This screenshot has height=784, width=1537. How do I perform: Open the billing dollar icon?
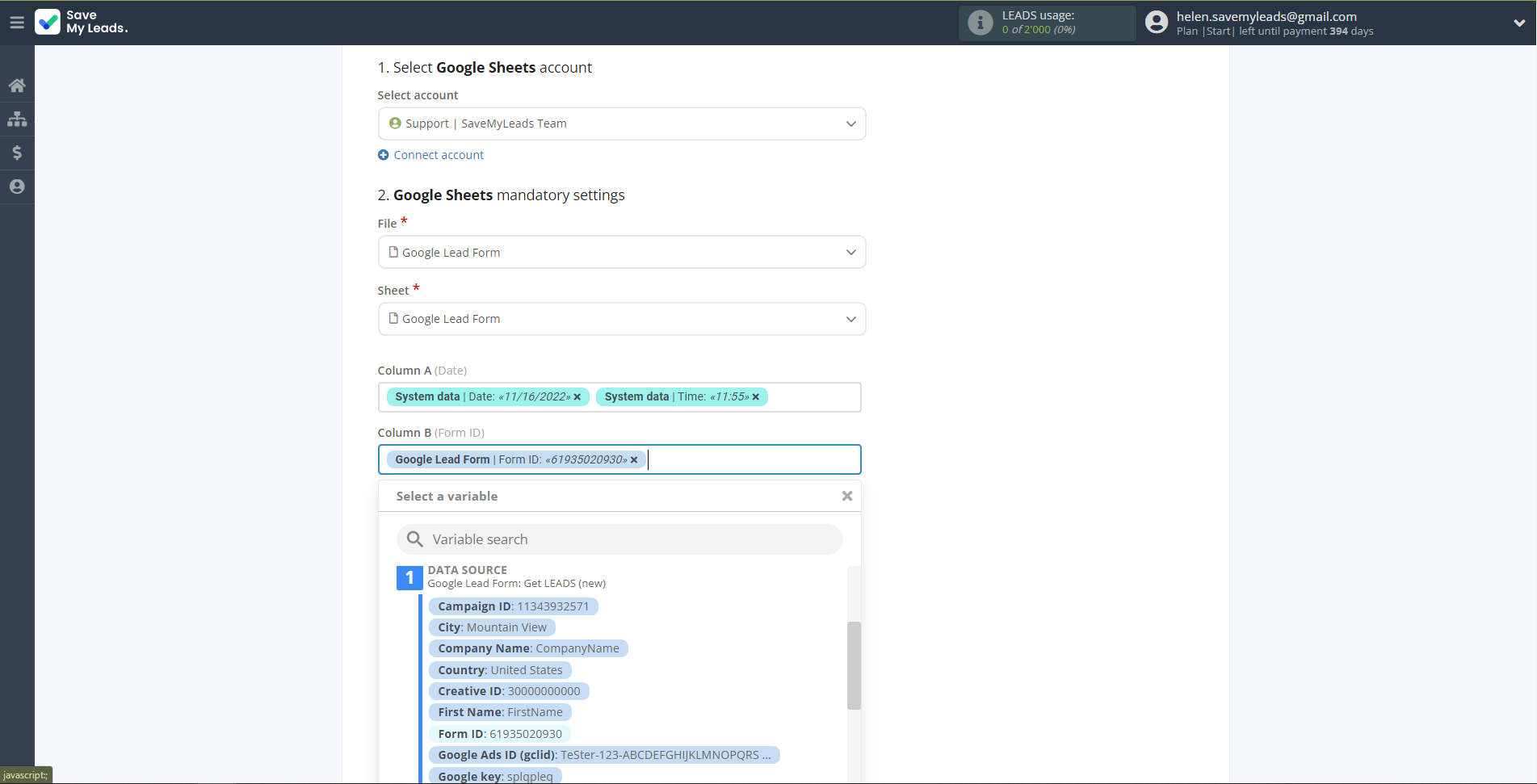coord(17,153)
